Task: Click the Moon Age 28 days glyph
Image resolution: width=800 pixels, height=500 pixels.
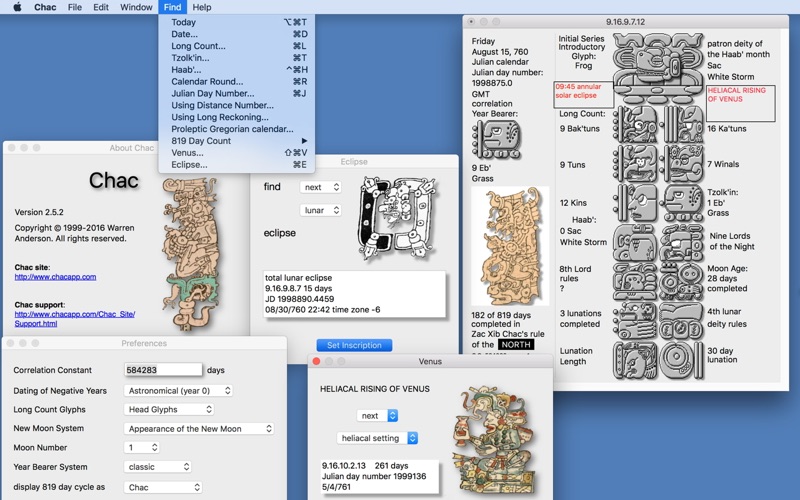Action: [x=683, y=281]
